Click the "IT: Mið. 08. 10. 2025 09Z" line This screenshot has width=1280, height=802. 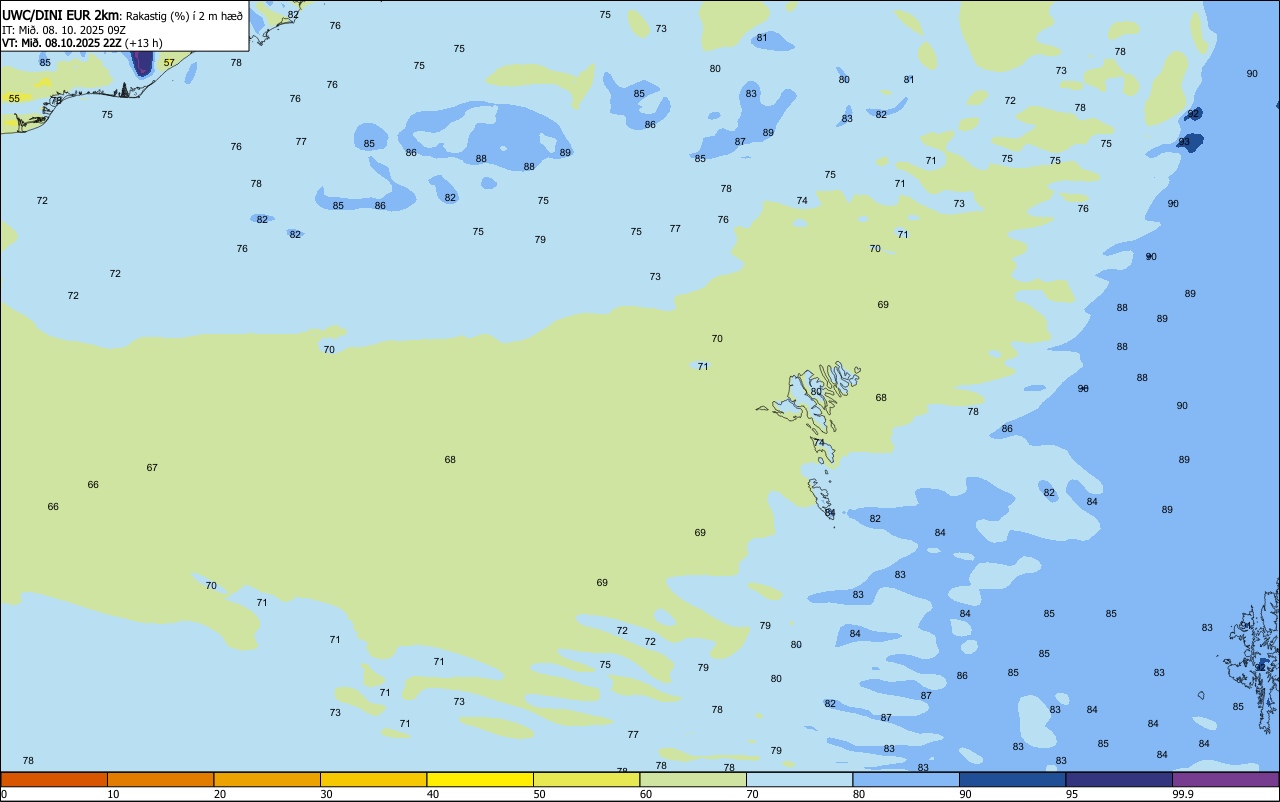click(x=65, y=30)
